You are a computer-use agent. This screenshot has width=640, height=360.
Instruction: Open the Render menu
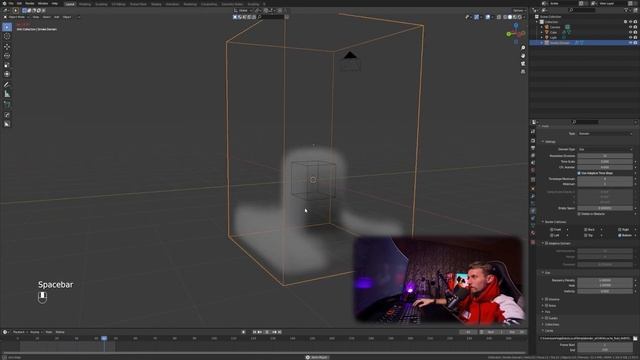click(x=30, y=3)
